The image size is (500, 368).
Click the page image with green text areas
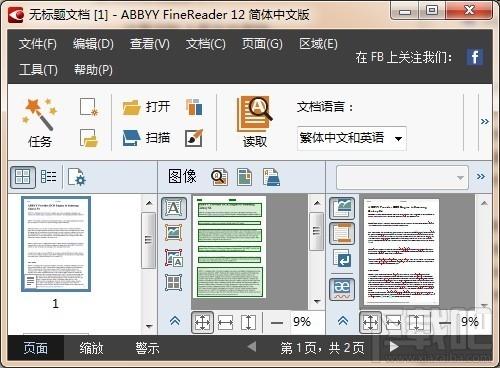click(229, 247)
